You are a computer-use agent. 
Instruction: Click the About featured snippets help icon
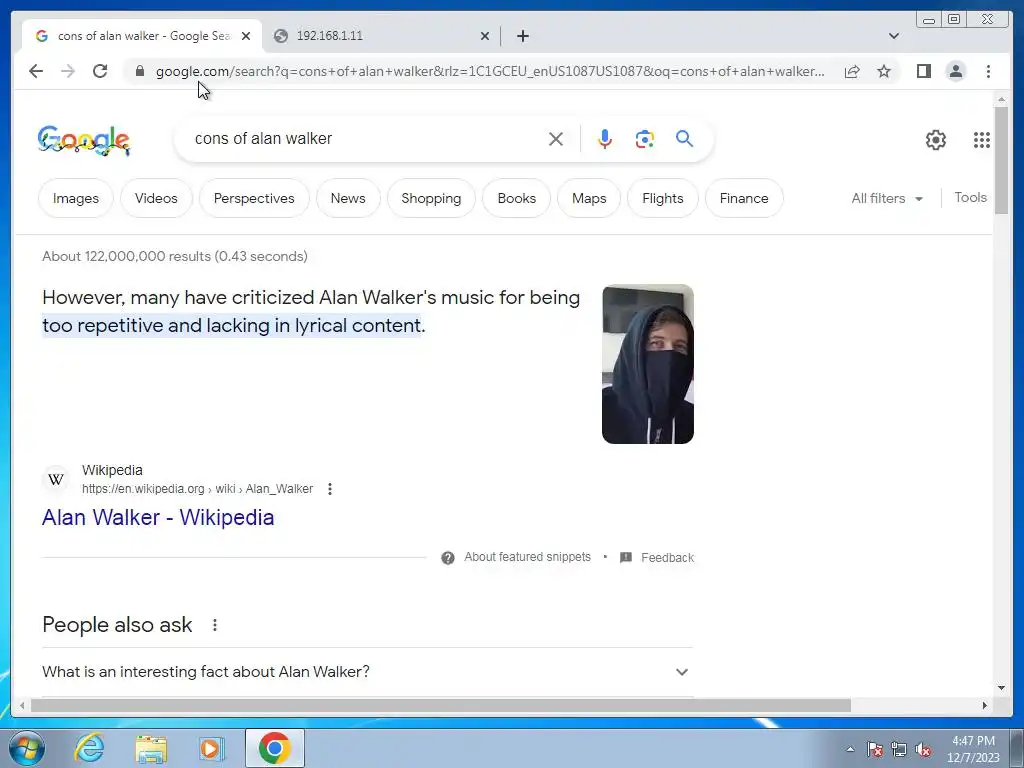click(447, 558)
